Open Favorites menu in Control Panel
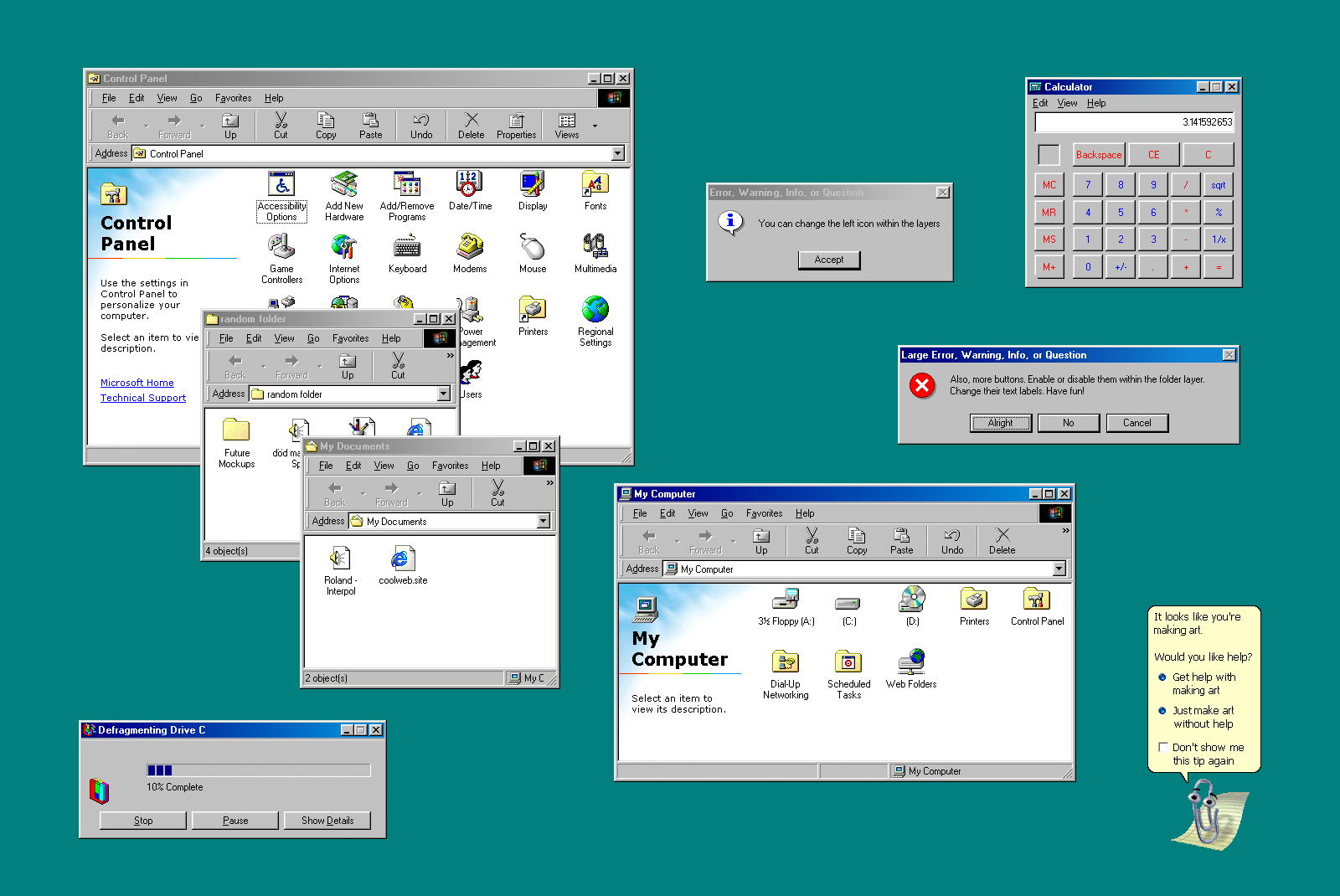The width and height of the screenshot is (1340, 896). tap(233, 98)
